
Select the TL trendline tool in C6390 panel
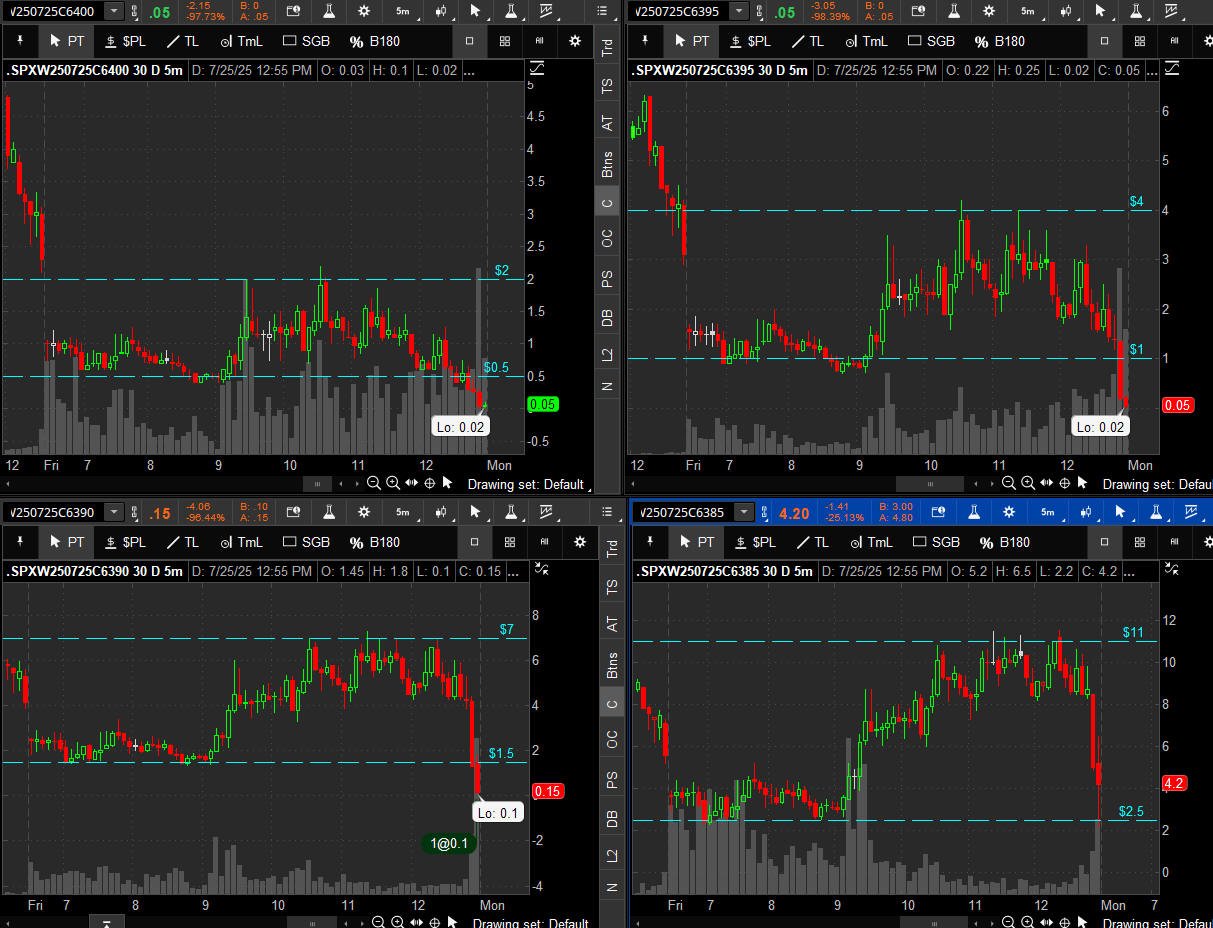(x=182, y=542)
